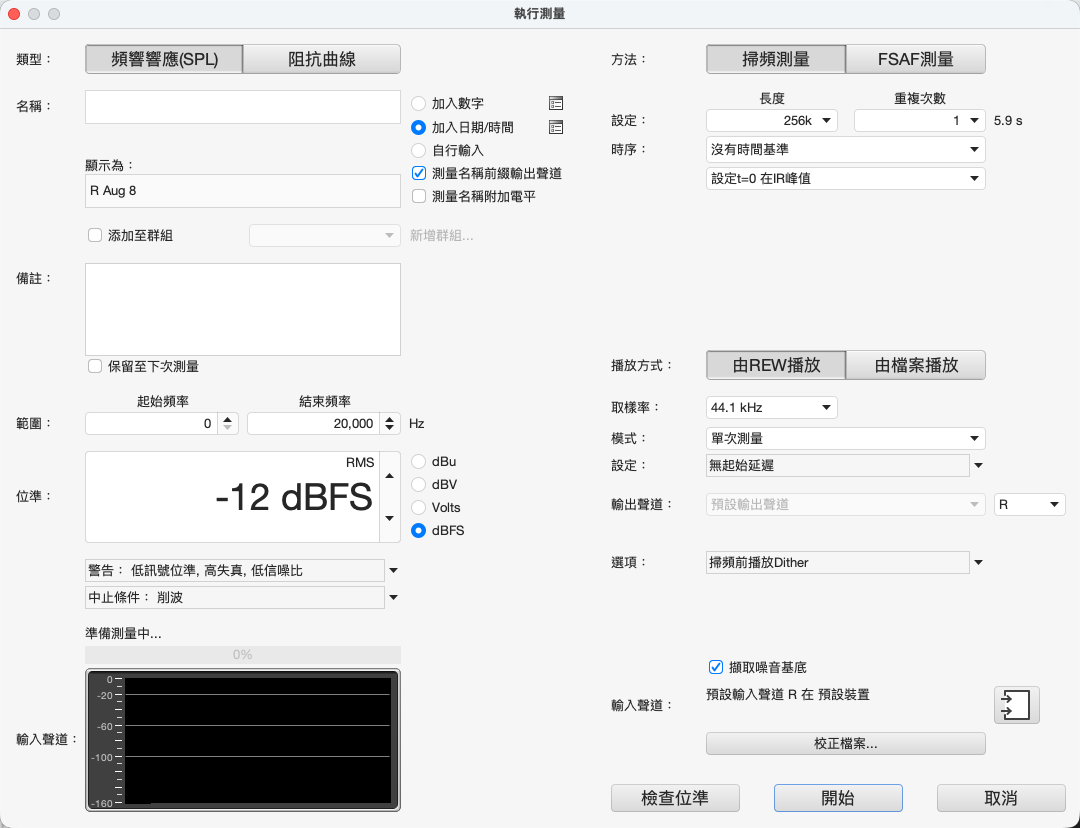Switch to 由檔案播放 playback tab
The height and width of the screenshot is (828, 1080).
[x=915, y=365]
